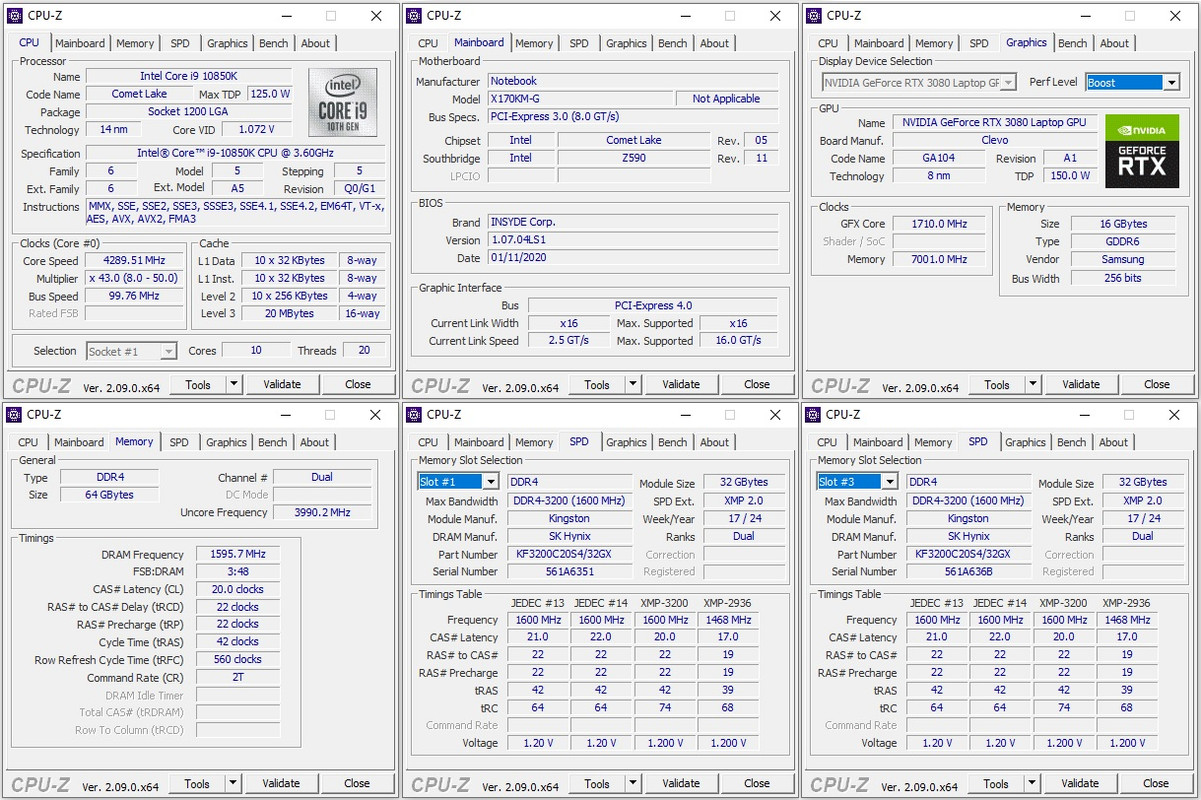The image size is (1201, 800).
Task: Click Validate in the CPU window
Action: tap(282, 384)
